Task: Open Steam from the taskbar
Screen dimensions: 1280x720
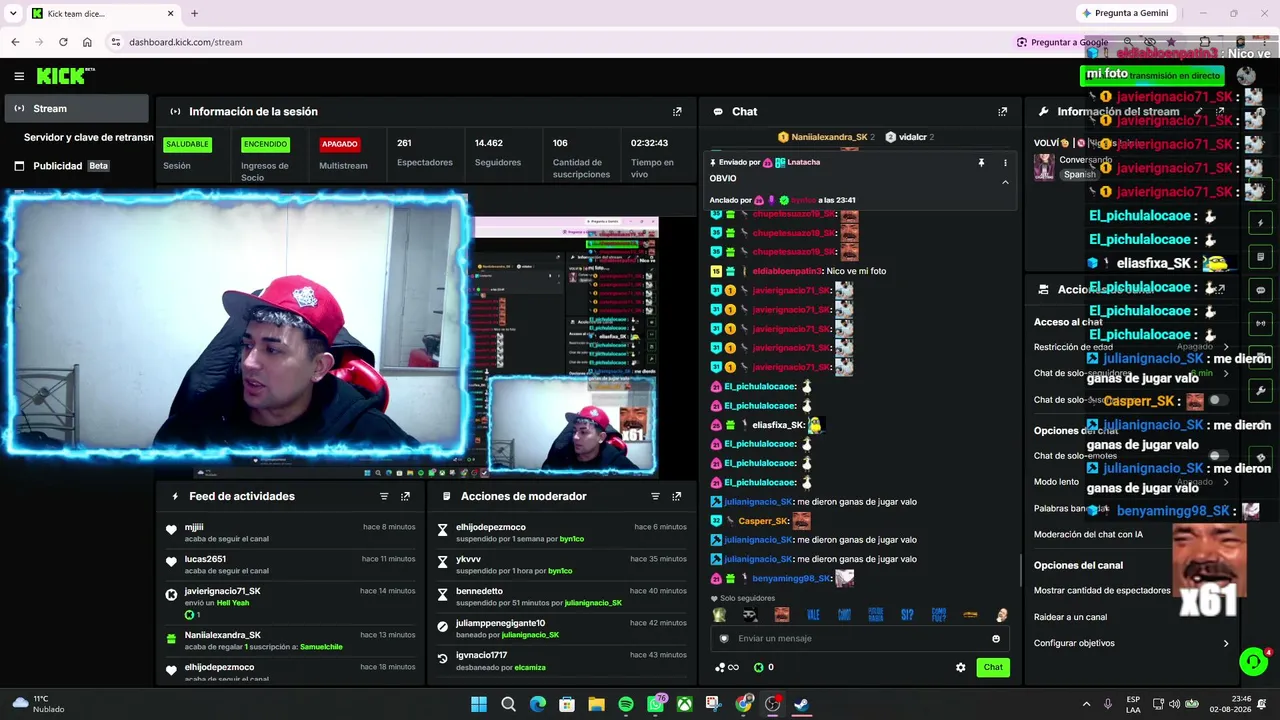Action: 802,704
